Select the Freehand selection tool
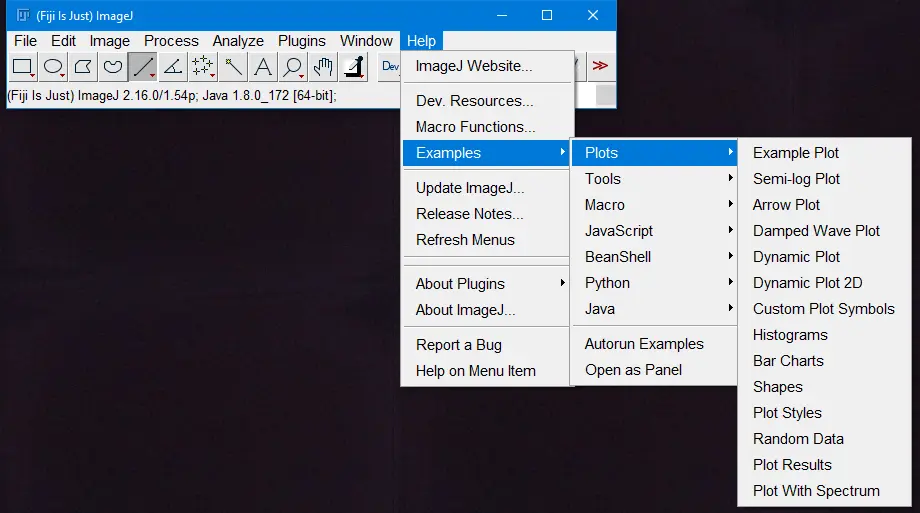The image size is (920, 513). [x=114, y=67]
